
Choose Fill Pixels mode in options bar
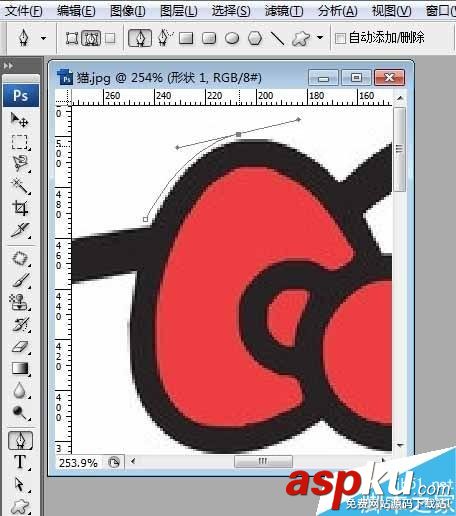tap(110, 38)
